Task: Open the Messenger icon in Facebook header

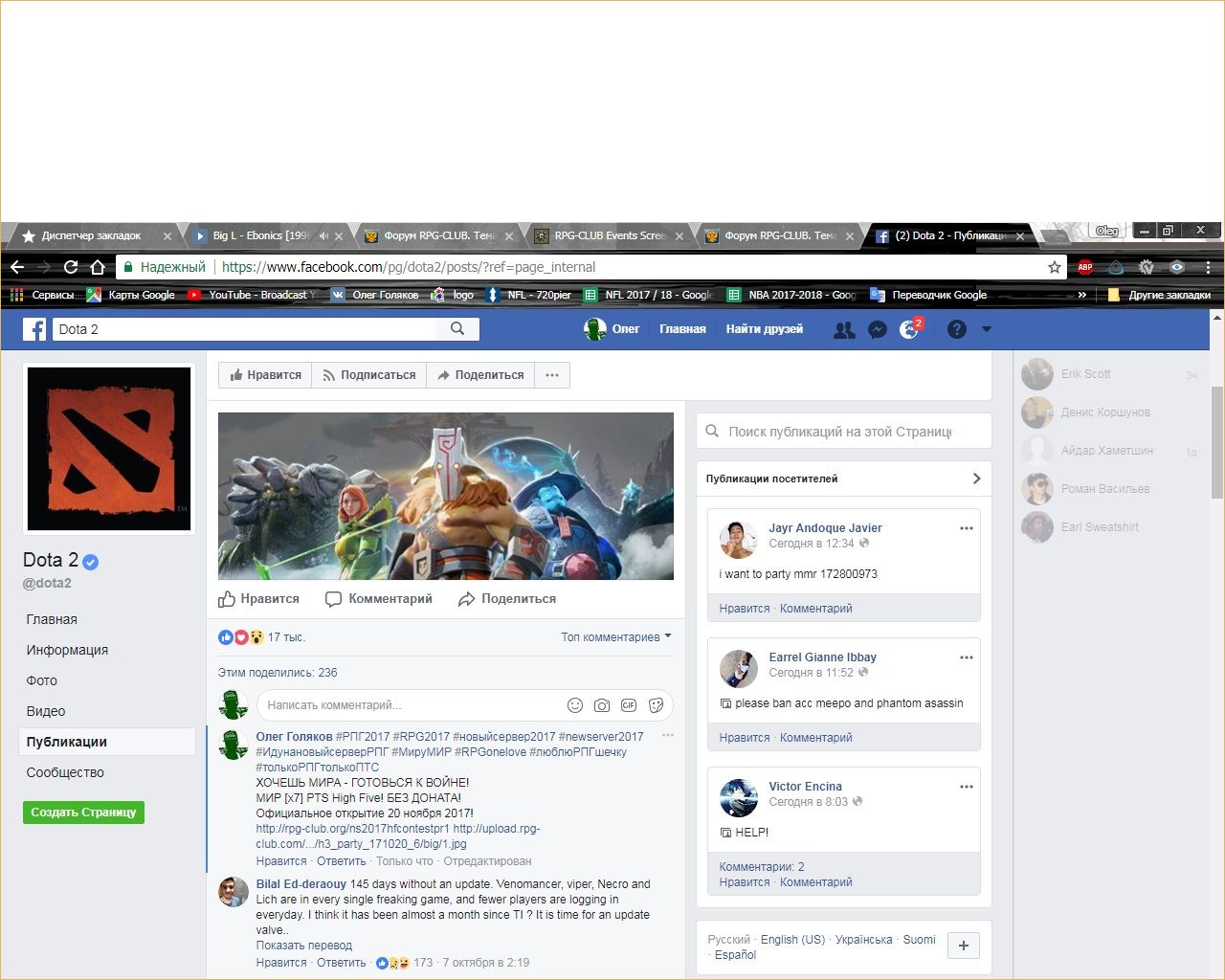Action: [x=877, y=329]
